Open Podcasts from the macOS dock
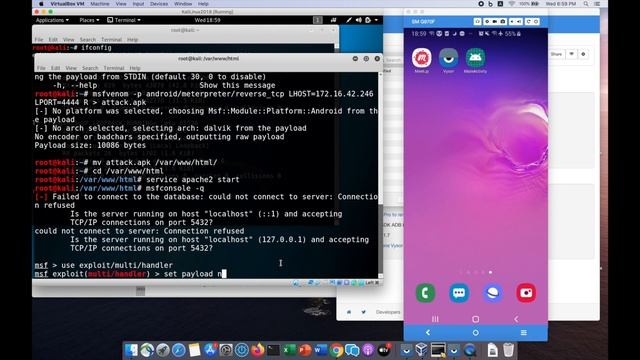 (368, 350)
